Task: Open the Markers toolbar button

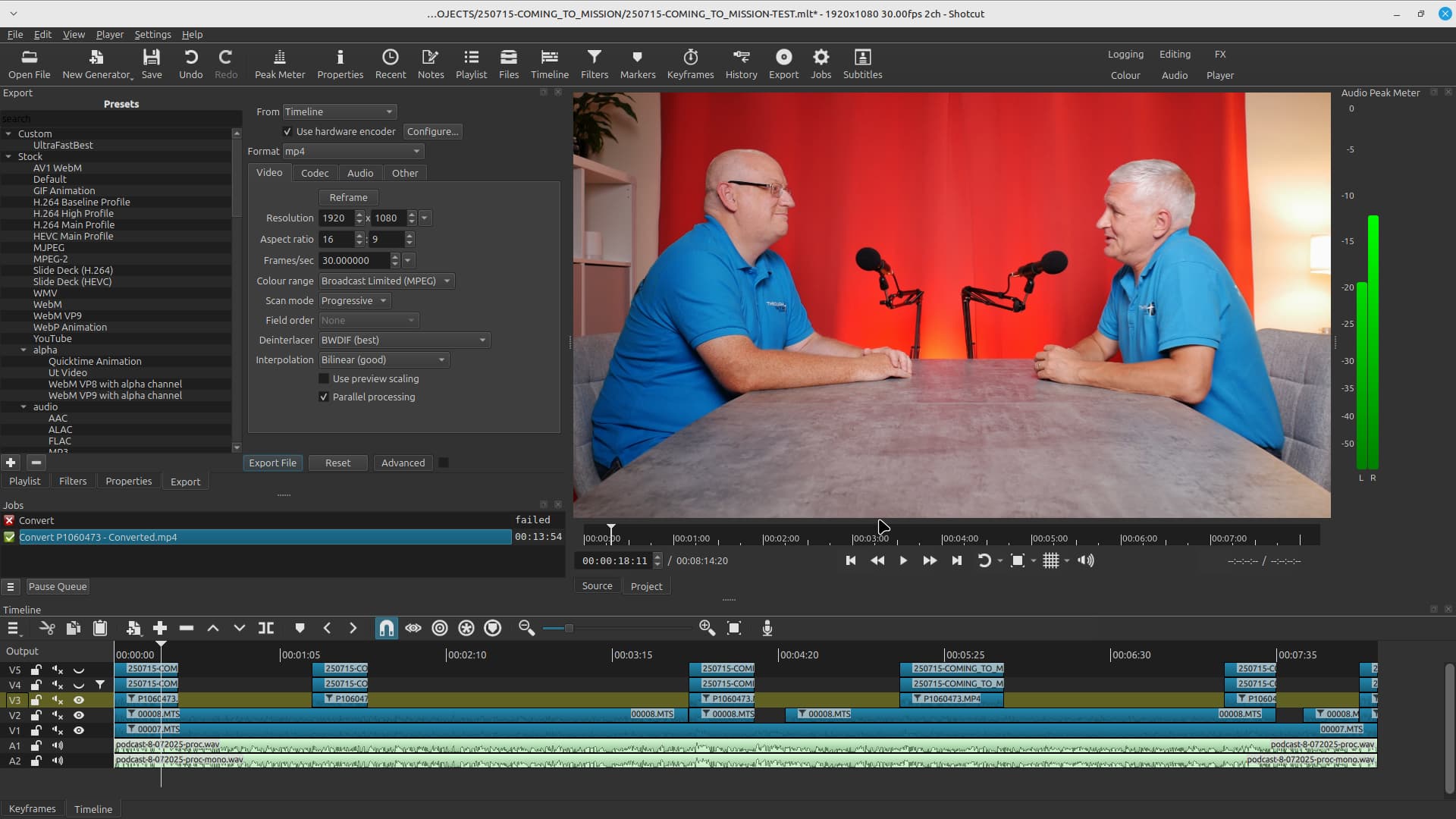Action: pyautogui.click(x=637, y=64)
